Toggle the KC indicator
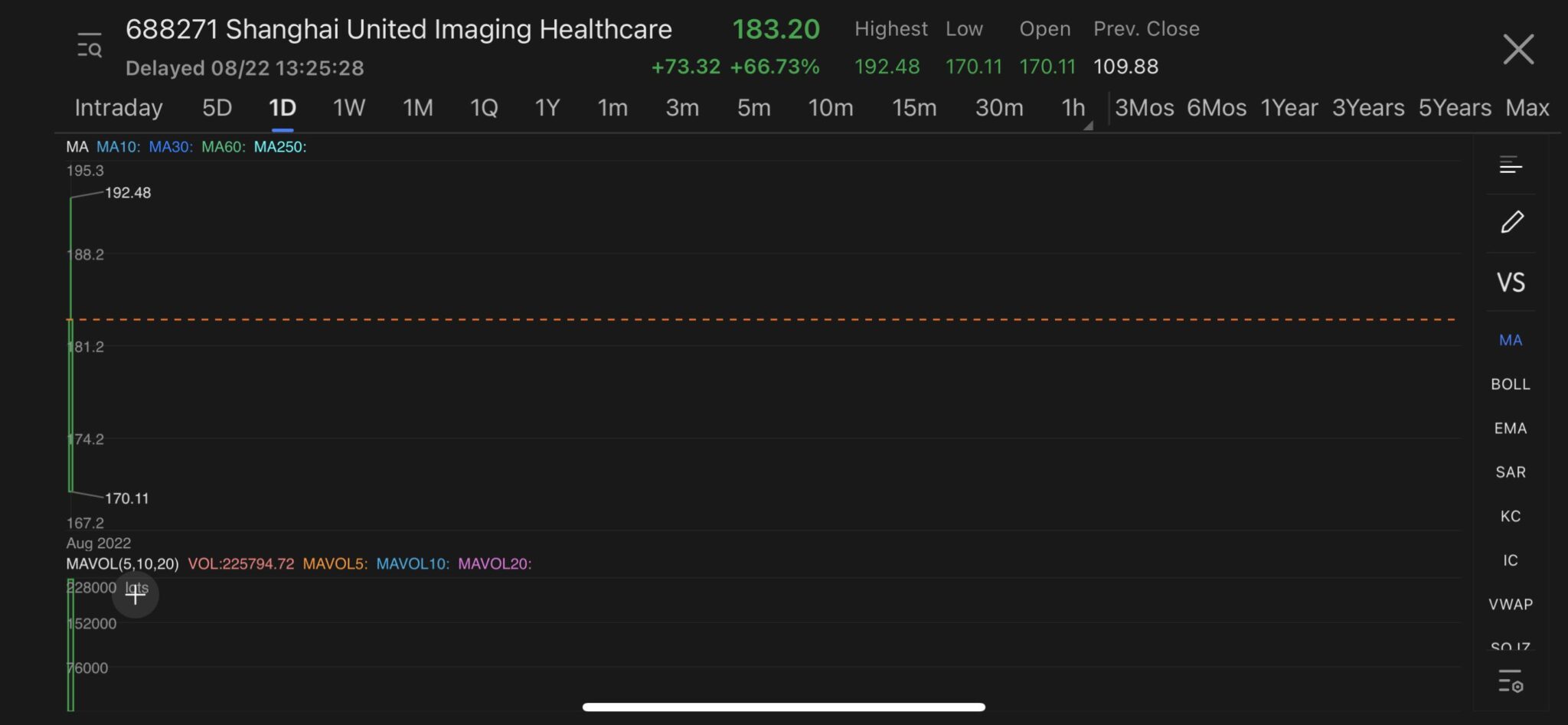 (1511, 517)
